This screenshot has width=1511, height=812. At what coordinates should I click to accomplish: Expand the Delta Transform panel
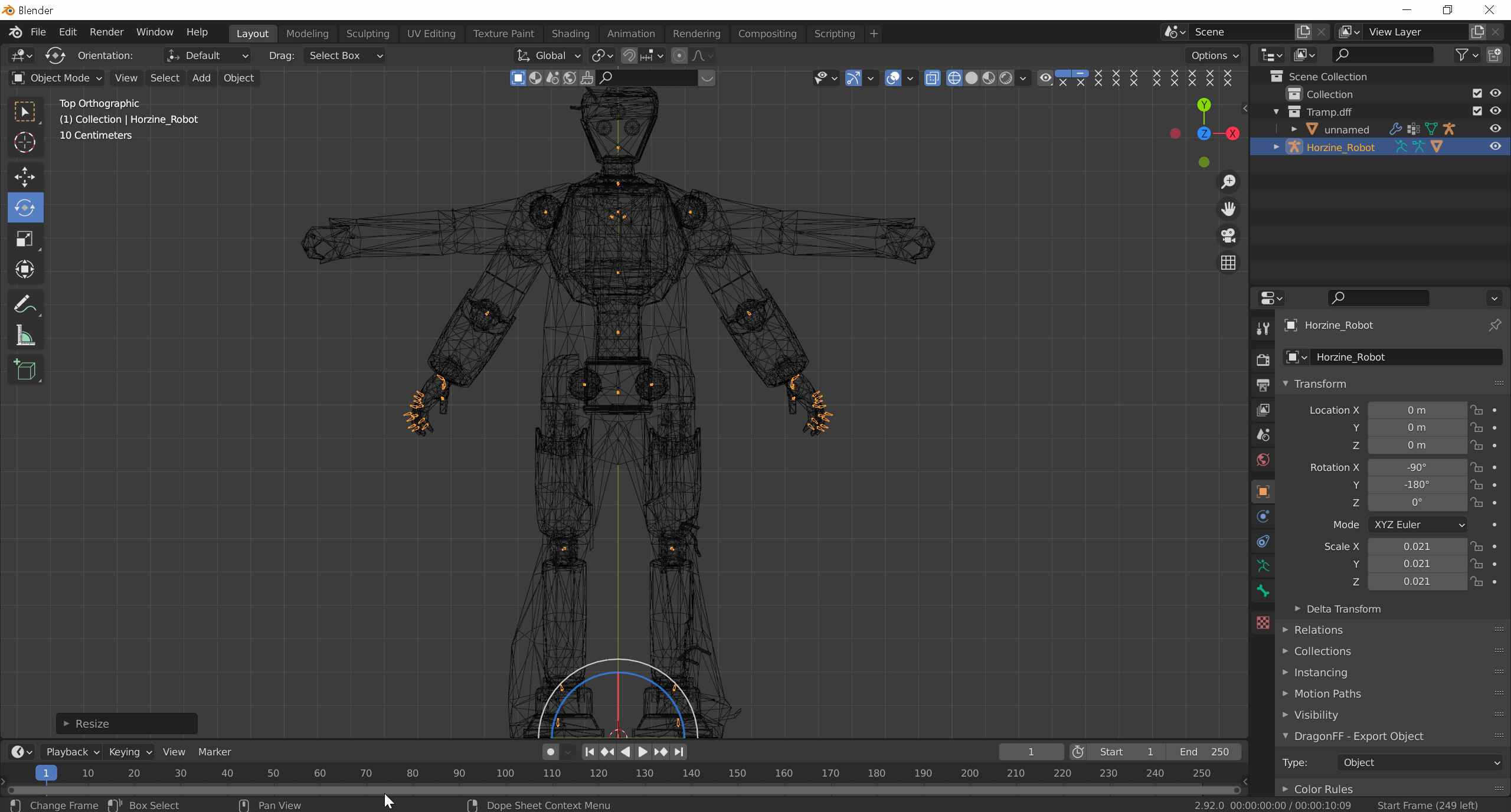tap(1343, 609)
